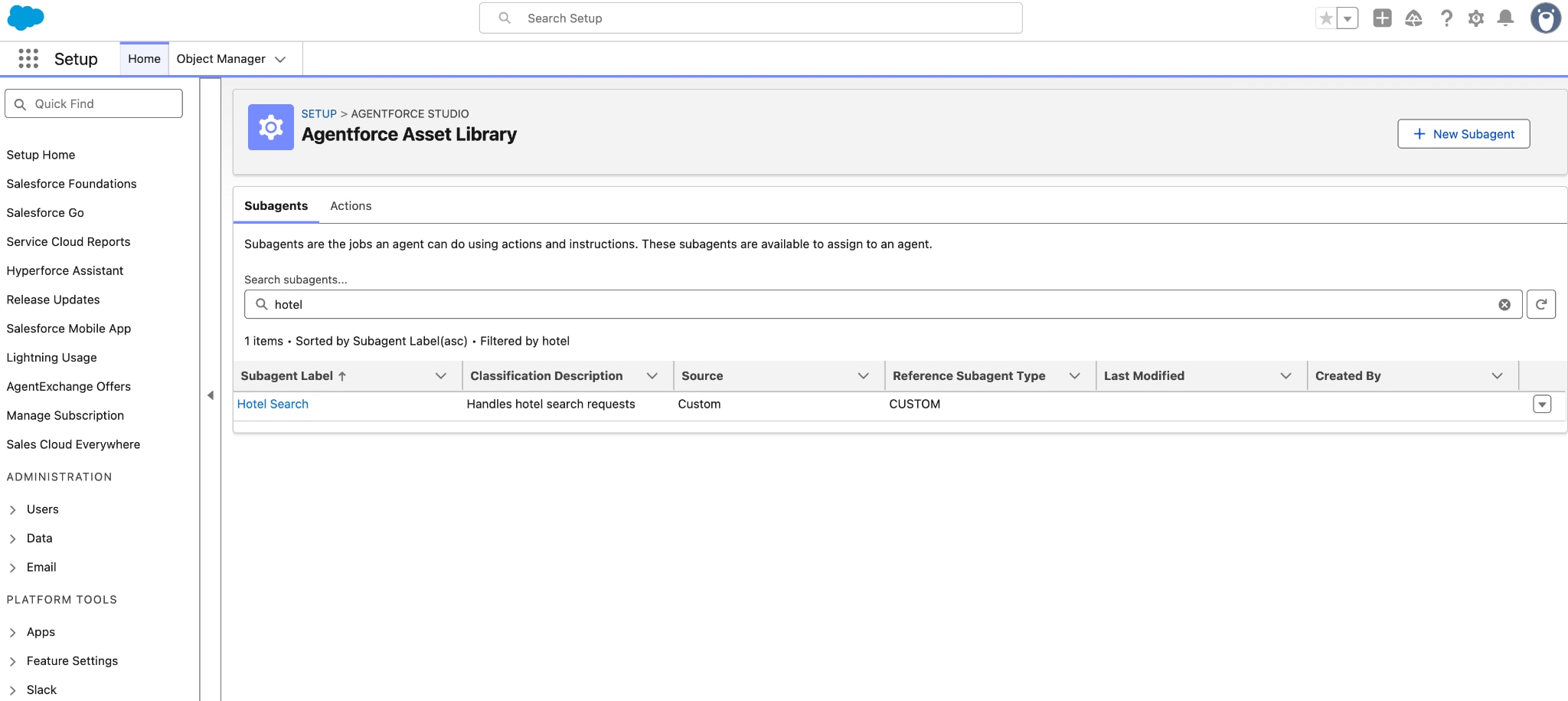This screenshot has width=1568, height=701.
Task: Collapse the sidebar with the arrow handle
Action: (x=210, y=395)
